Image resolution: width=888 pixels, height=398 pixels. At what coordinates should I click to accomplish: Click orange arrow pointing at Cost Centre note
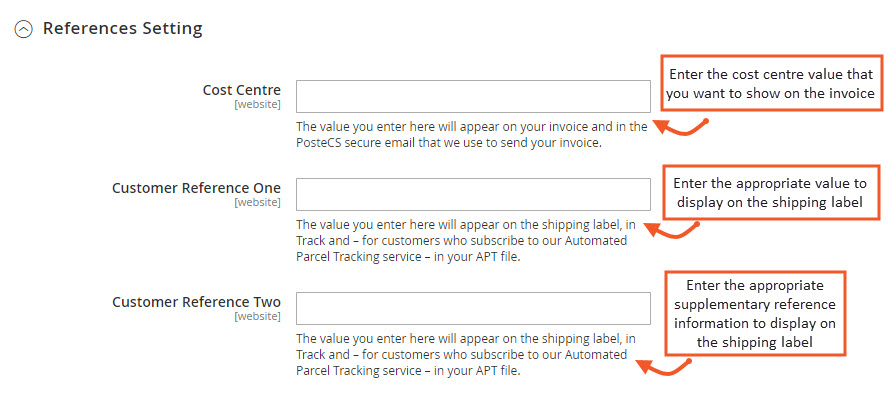pyautogui.click(x=681, y=127)
